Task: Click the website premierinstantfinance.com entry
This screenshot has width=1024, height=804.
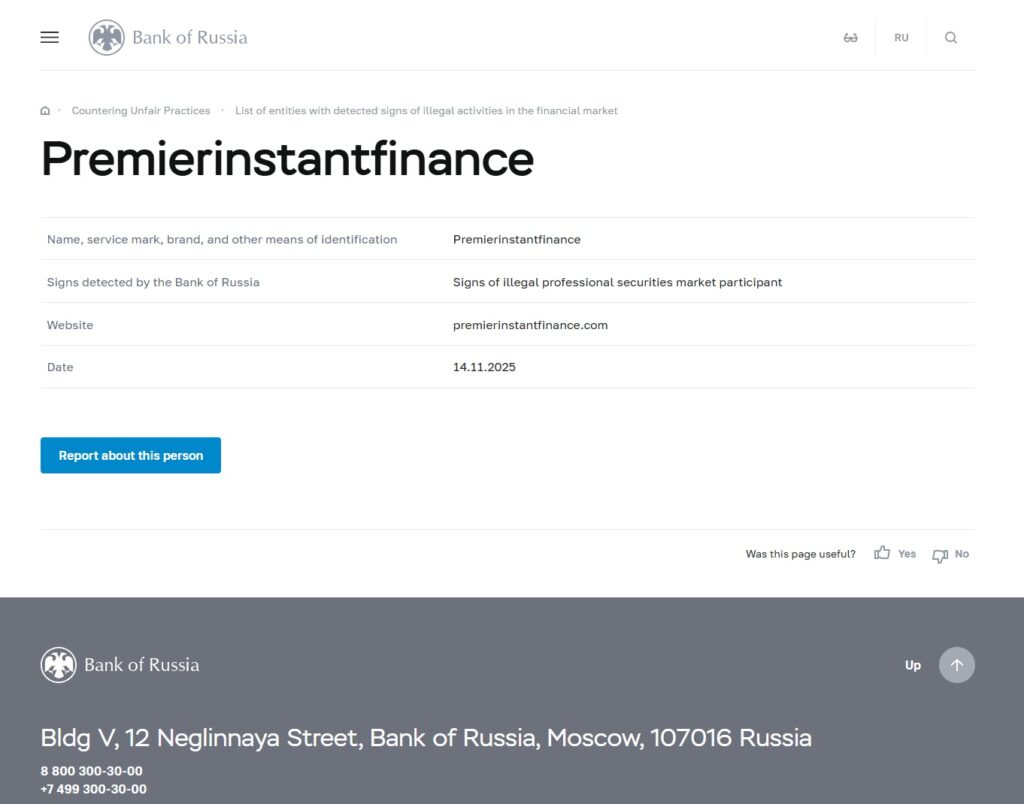Action: tap(530, 324)
